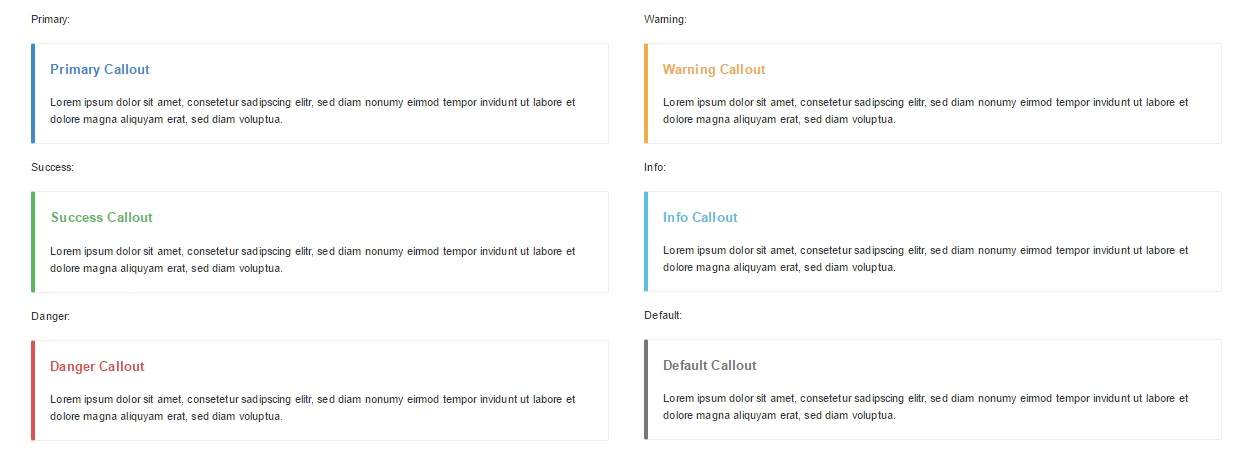Click the "Danger:" label text
Image resolution: width=1237 pixels, height=450 pixels.
(x=50, y=316)
